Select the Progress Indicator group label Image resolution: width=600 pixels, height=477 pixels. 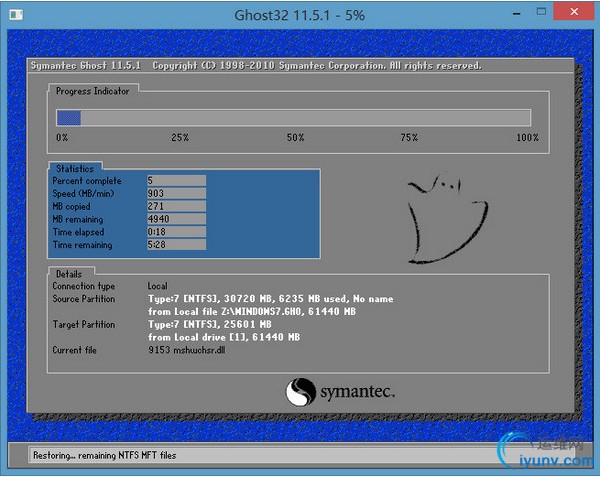93,91
